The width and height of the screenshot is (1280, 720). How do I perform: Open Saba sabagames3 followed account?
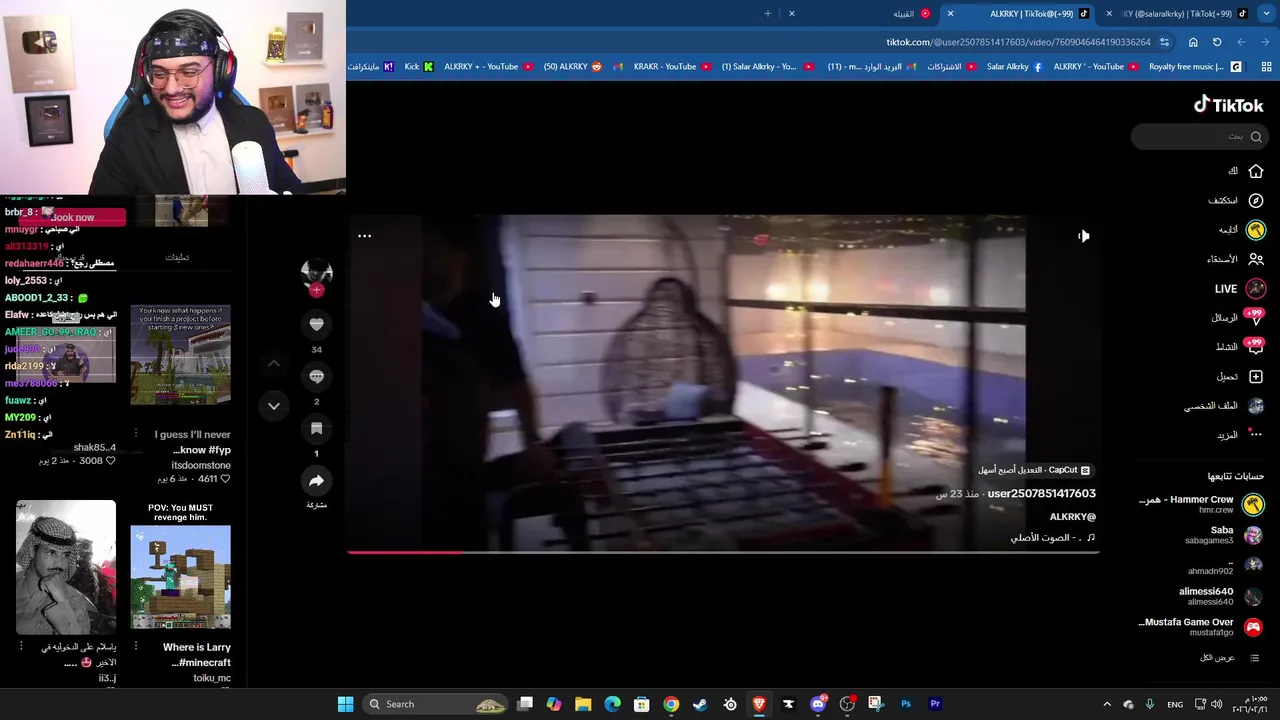(1224, 535)
